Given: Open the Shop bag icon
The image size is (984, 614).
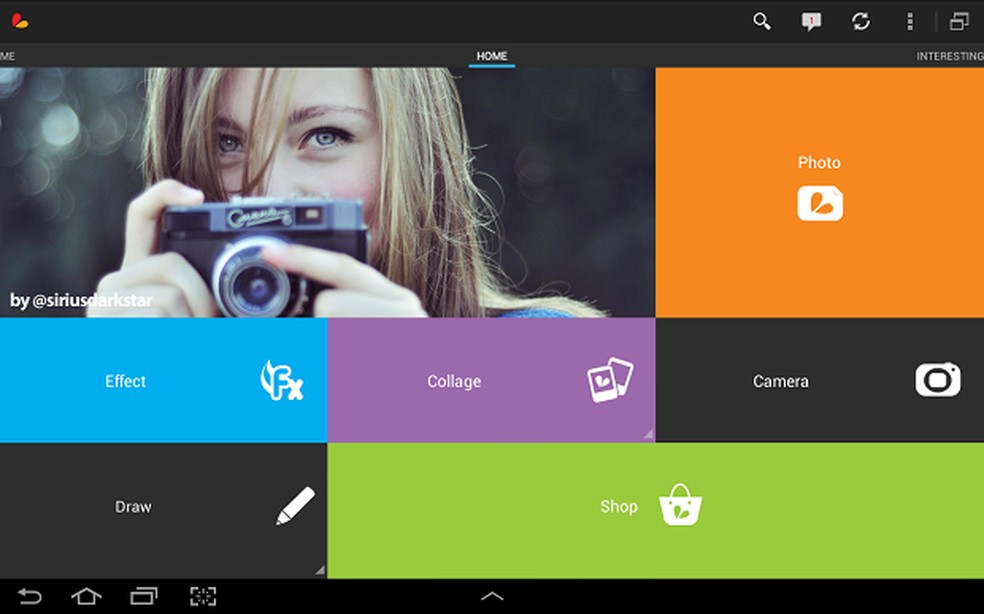Looking at the screenshot, I should click(680, 505).
